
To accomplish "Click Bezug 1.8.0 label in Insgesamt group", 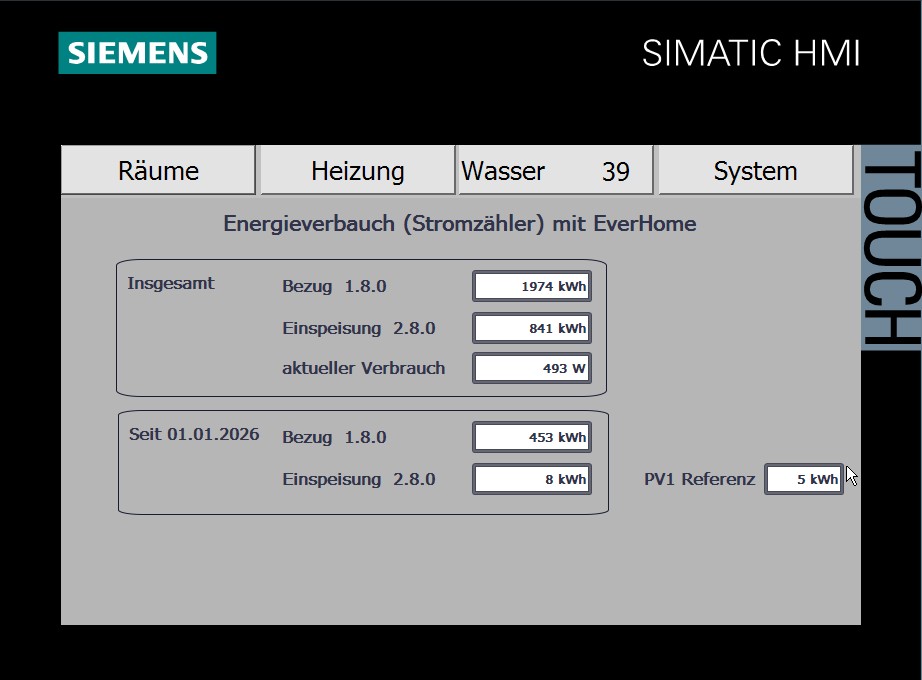I will (334, 287).
